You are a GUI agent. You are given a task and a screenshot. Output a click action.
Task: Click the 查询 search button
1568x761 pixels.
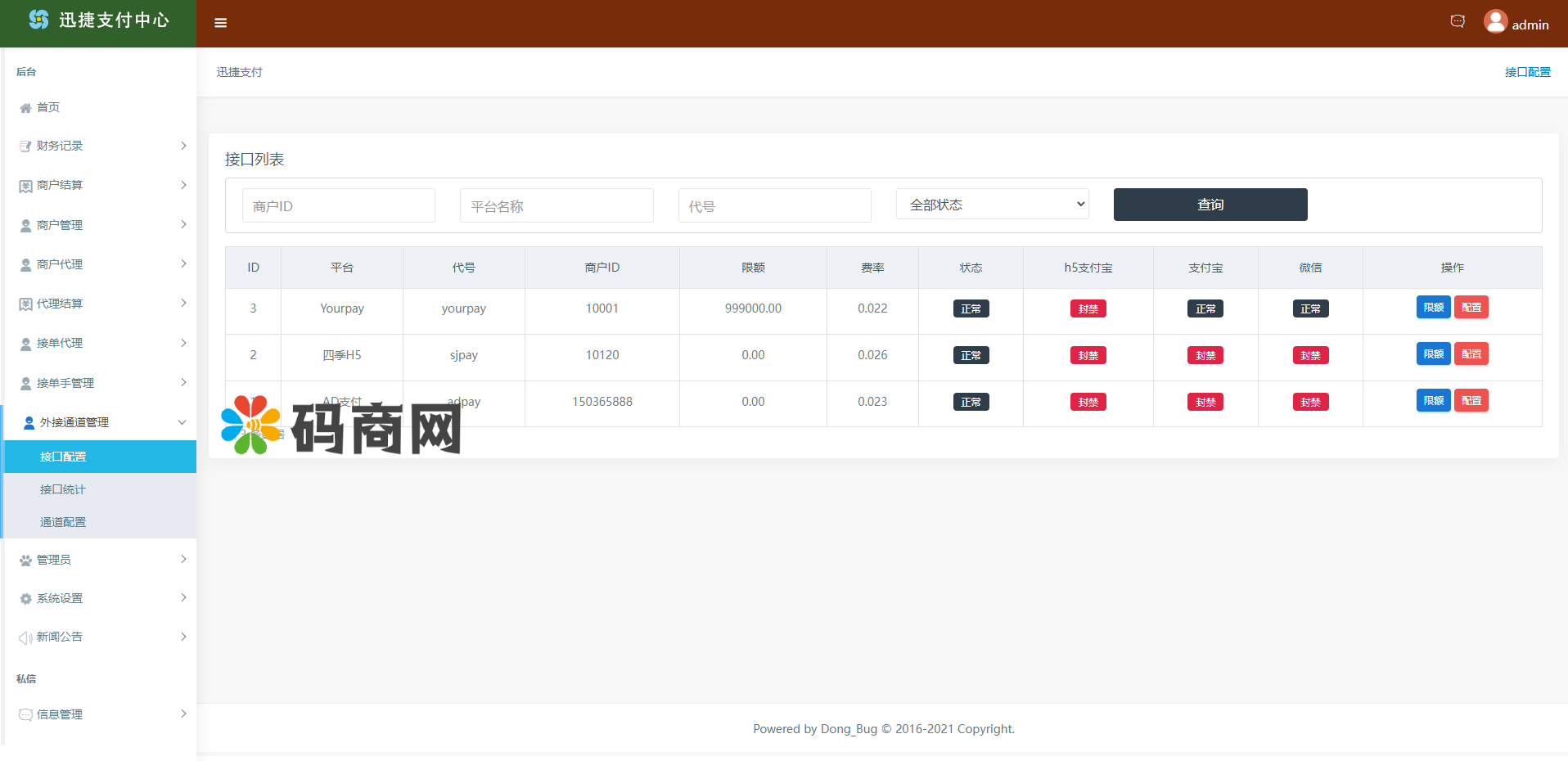1210,205
